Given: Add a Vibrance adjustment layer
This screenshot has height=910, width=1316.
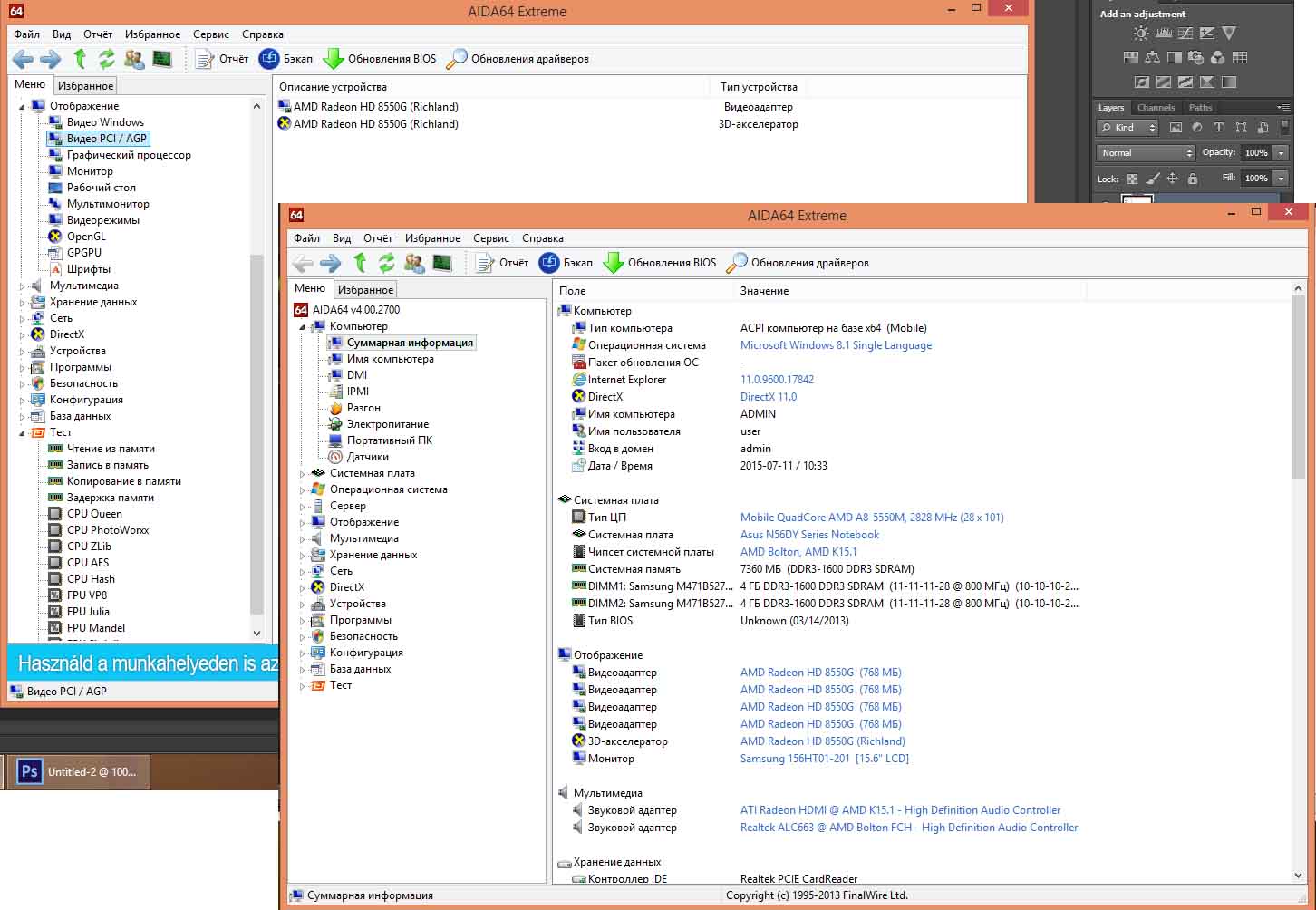Looking at the screenshot, I should [x=1229, y=34].
